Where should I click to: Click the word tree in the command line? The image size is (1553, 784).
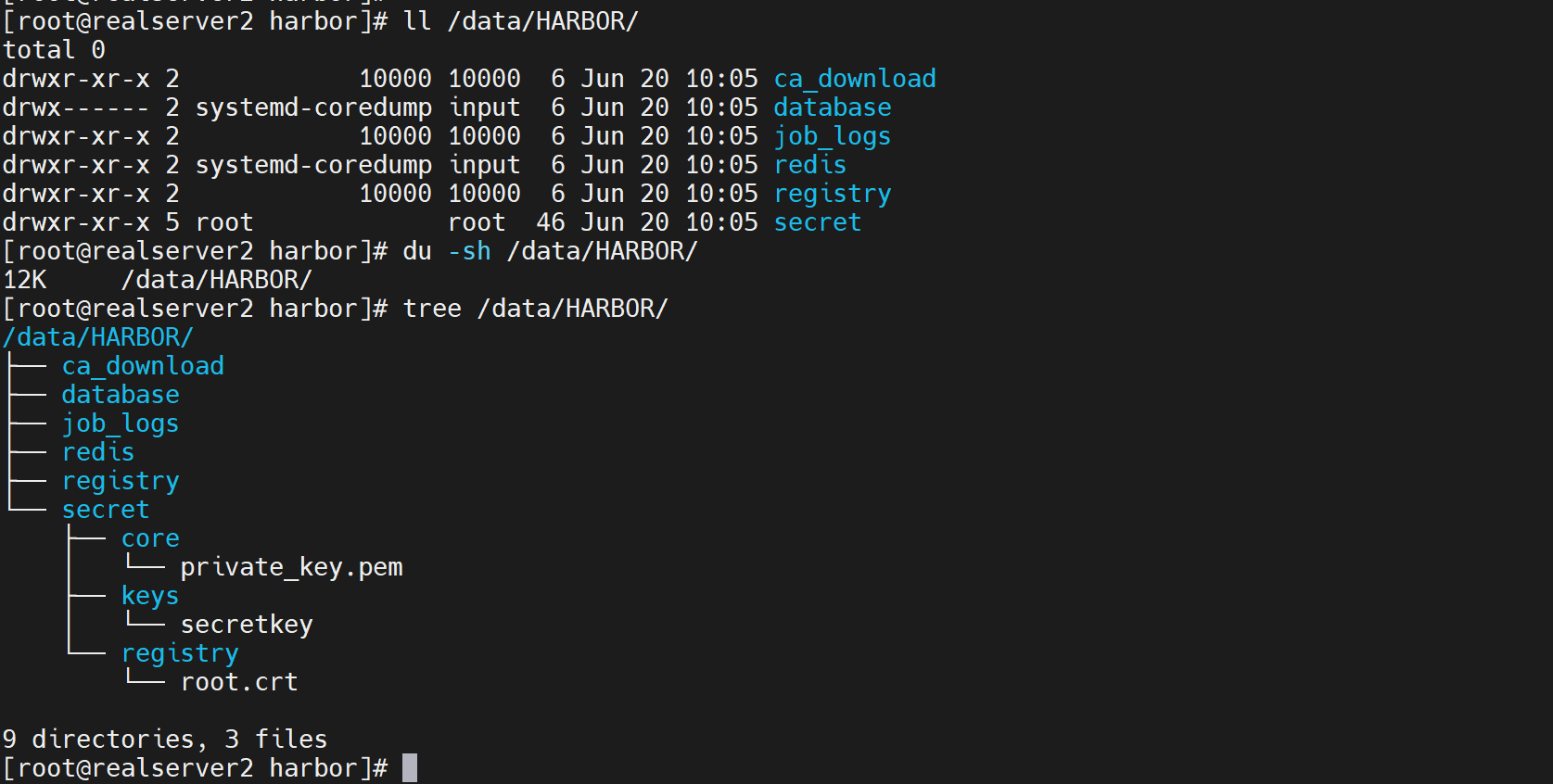432,309
